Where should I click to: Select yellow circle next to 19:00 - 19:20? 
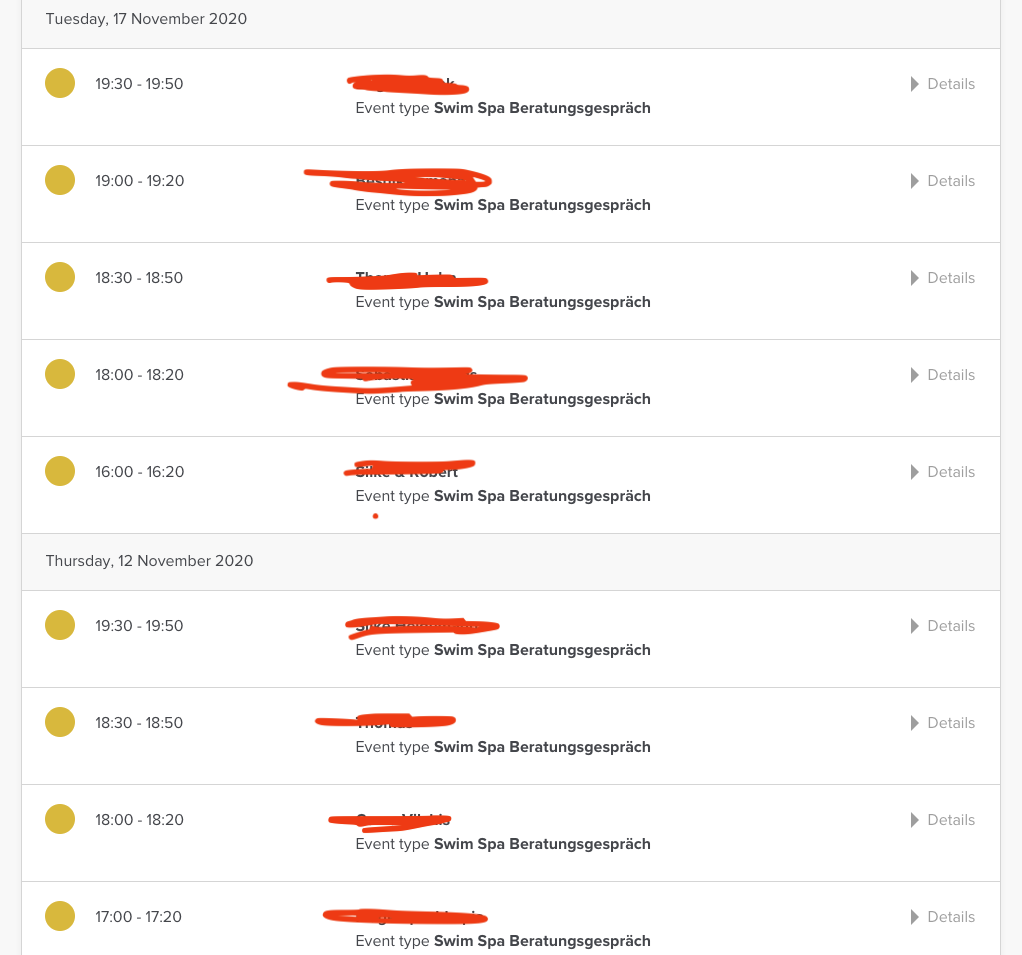[60, 180]
